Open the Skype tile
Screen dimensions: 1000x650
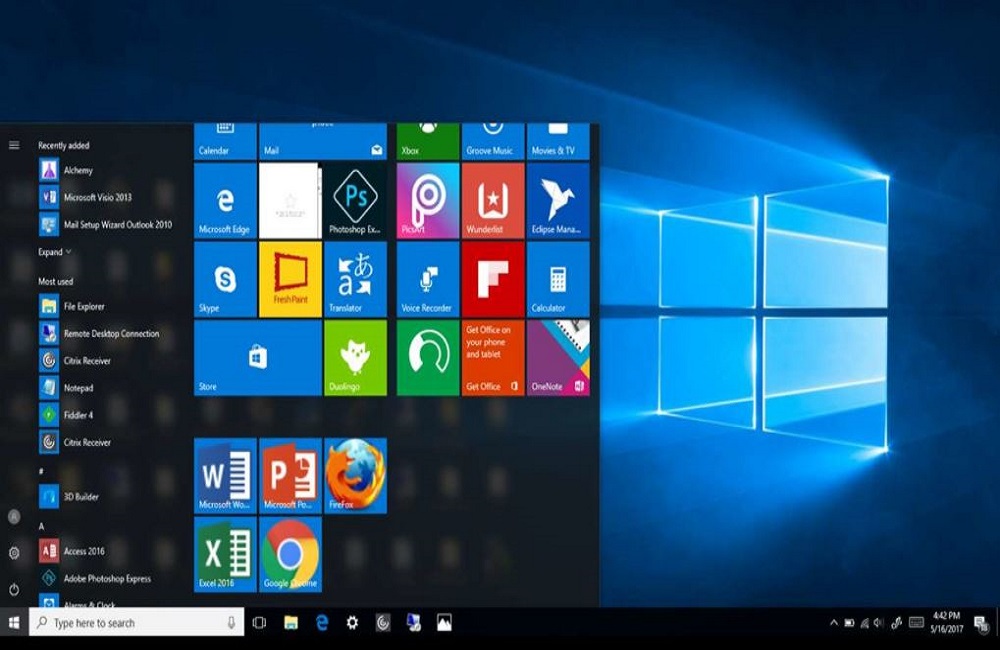[x=225, y=279]
